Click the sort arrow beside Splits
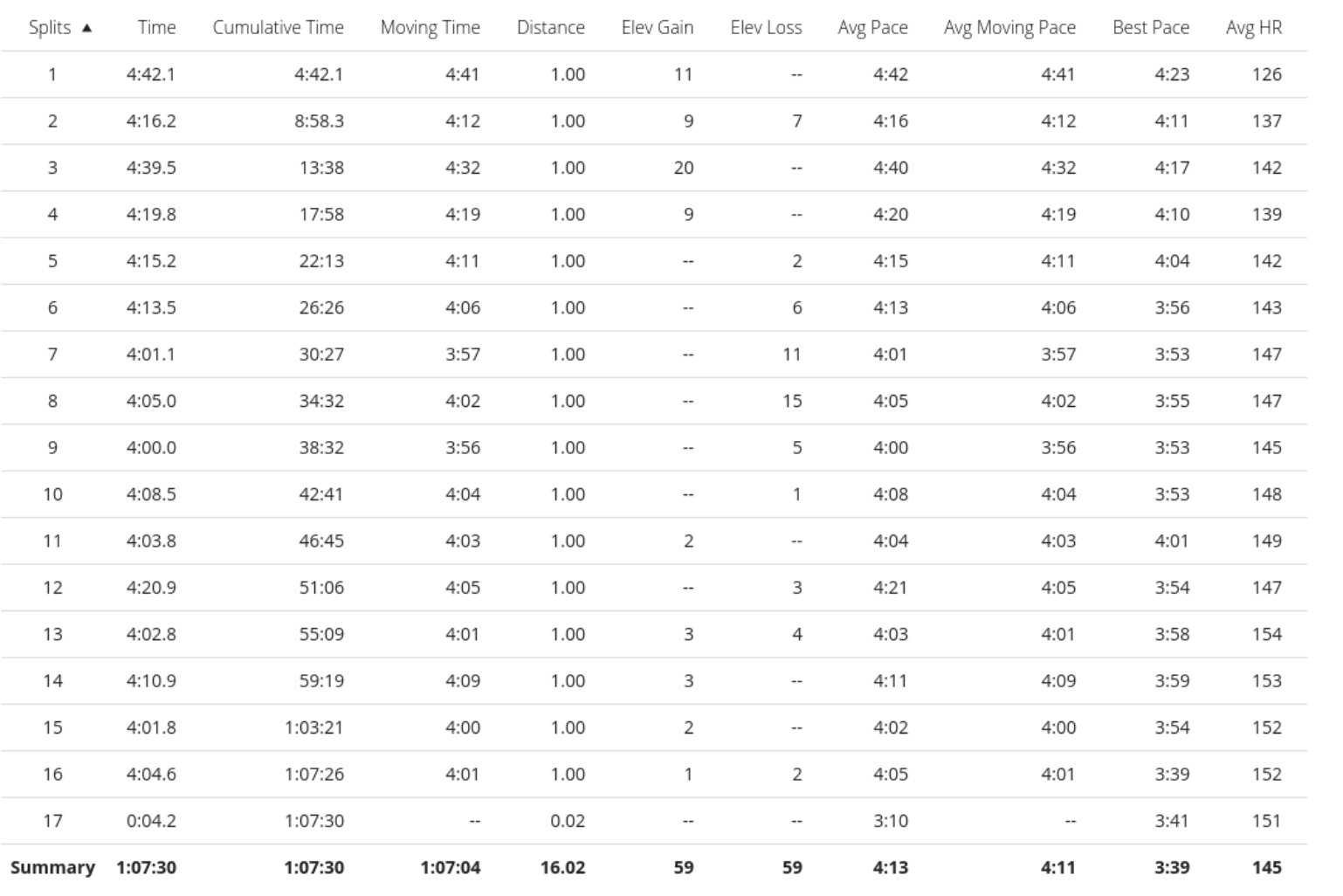 pos(86,28)
